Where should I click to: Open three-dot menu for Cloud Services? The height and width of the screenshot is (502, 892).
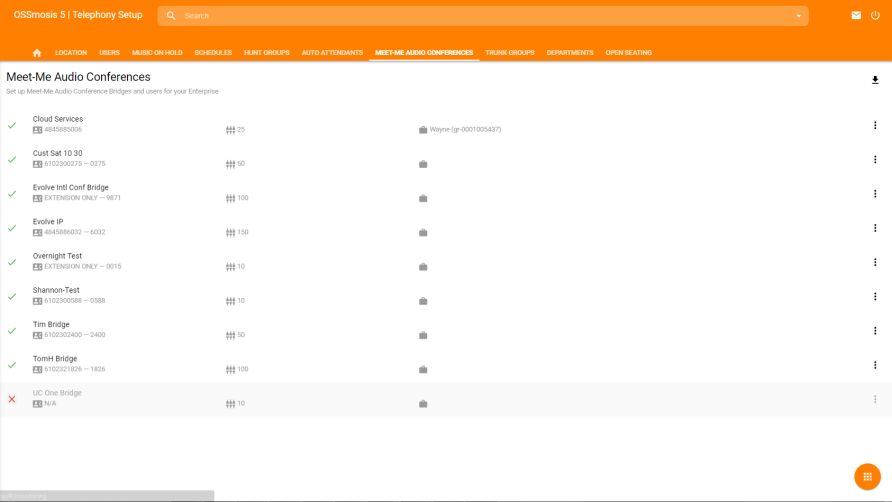tap(875, 125)
